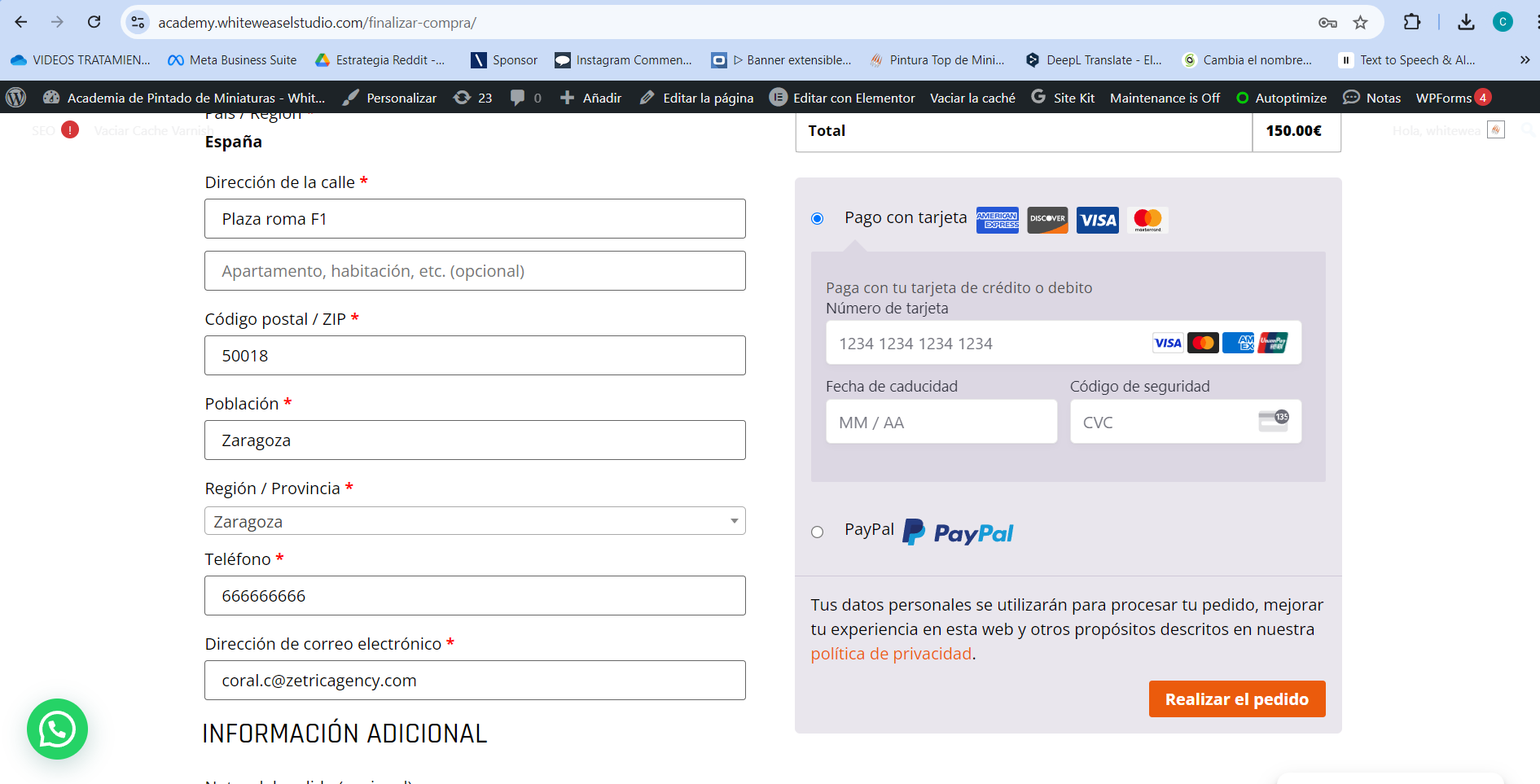
Task: Click the CVC card hint icon
Action: click(x=1274, y=421)
